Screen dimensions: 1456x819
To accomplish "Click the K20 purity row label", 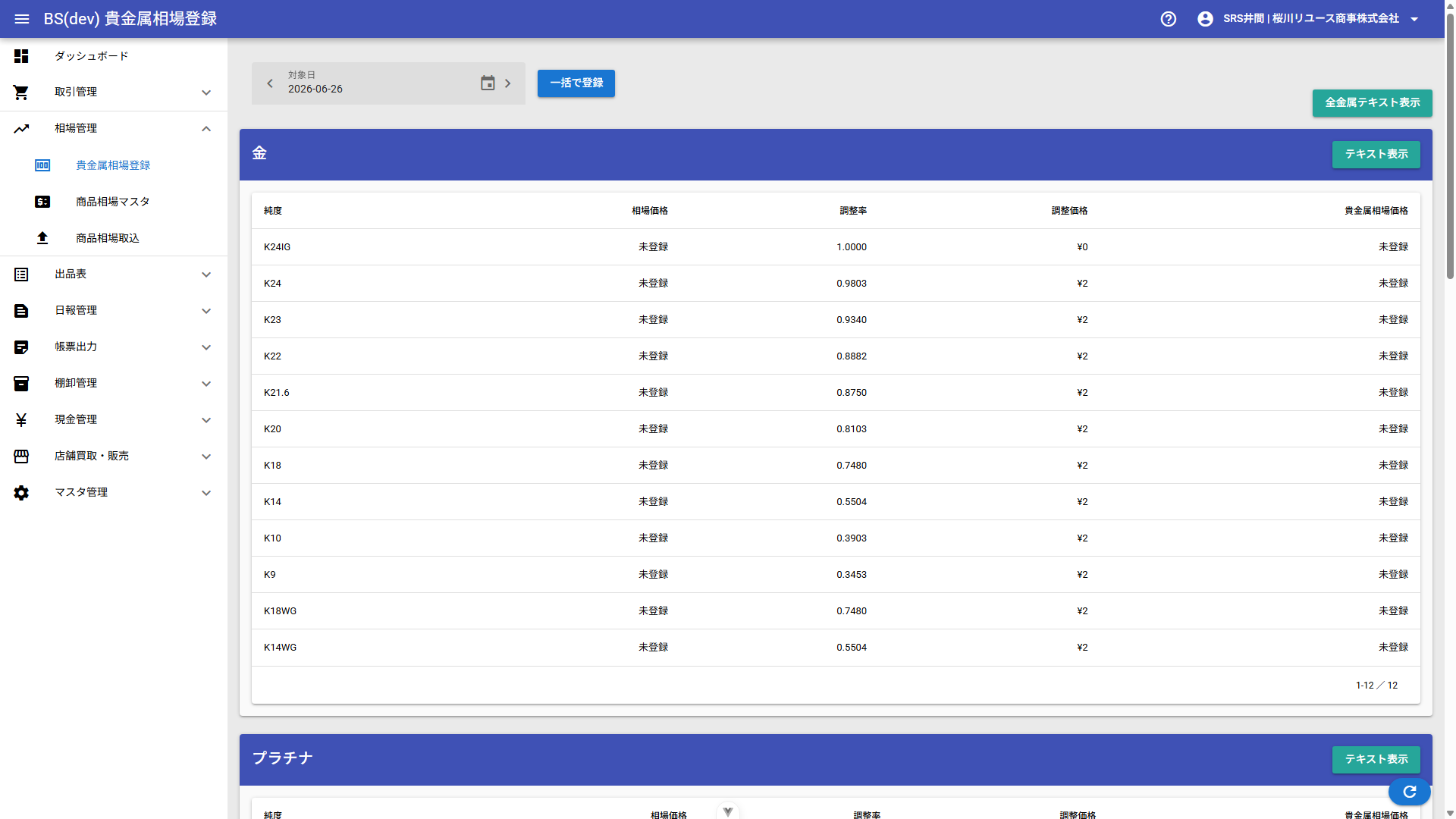I will pos(272,429).
